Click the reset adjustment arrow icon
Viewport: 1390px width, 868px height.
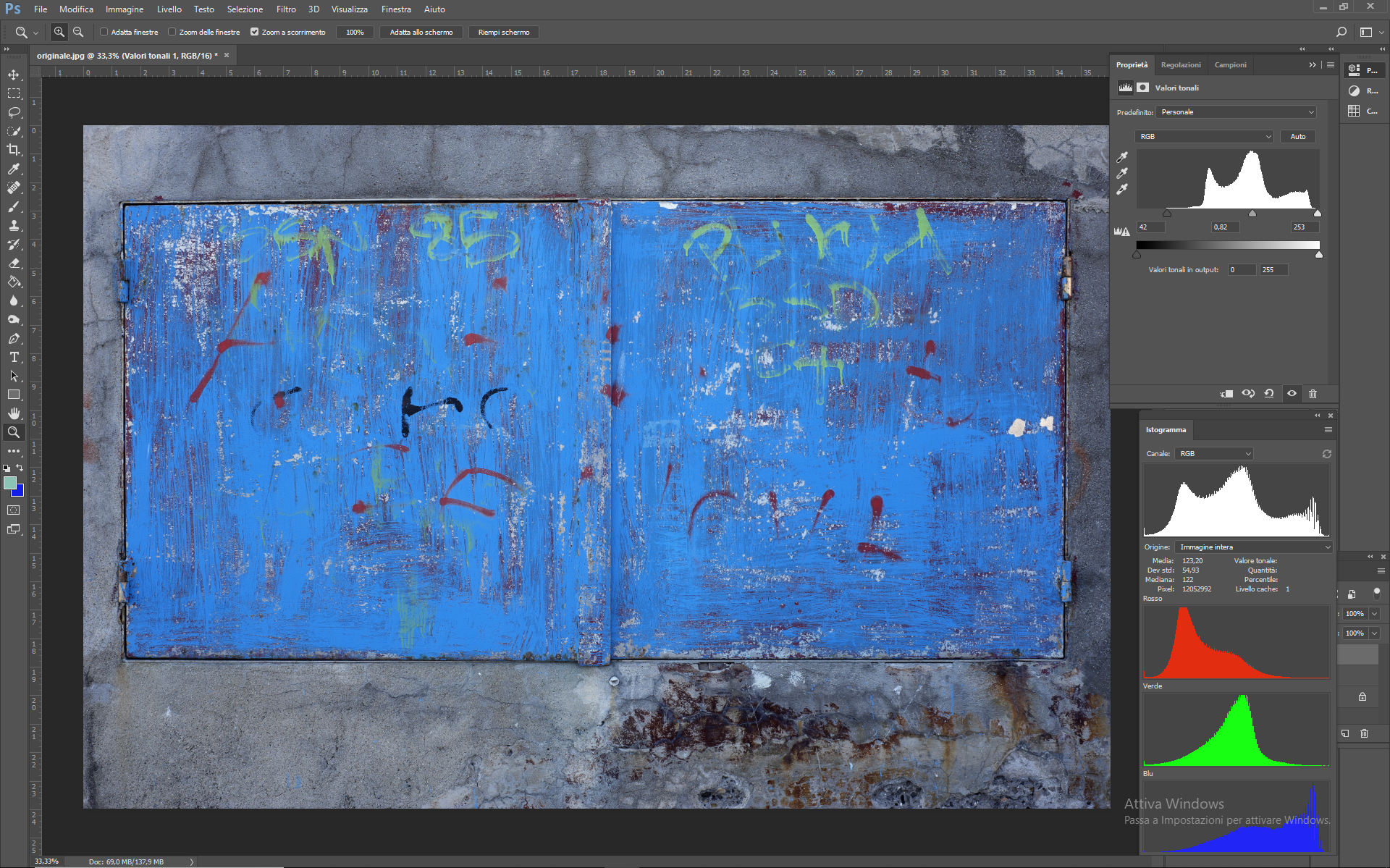(x=1269, y=394)
